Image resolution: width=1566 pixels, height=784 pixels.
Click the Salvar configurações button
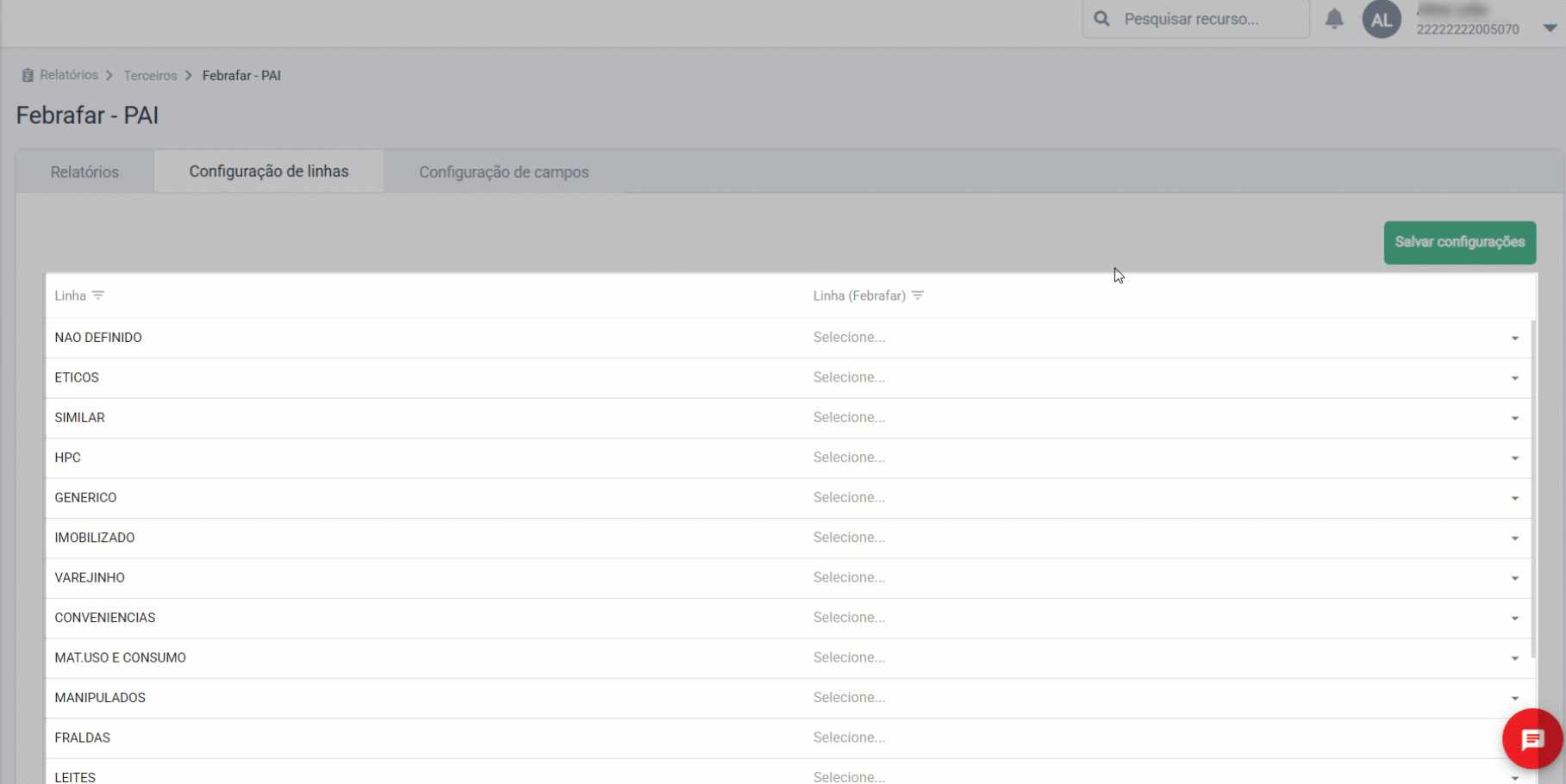(x=1460, y=242)
